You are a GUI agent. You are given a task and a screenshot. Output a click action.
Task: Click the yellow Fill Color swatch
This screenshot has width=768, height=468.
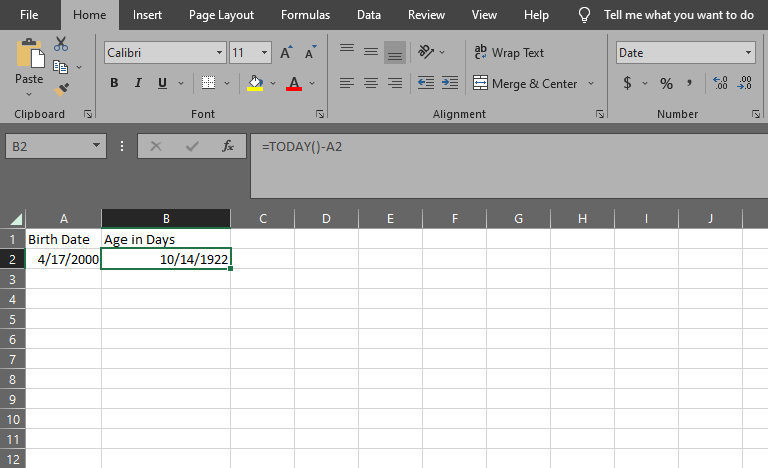tap(255, 83)
